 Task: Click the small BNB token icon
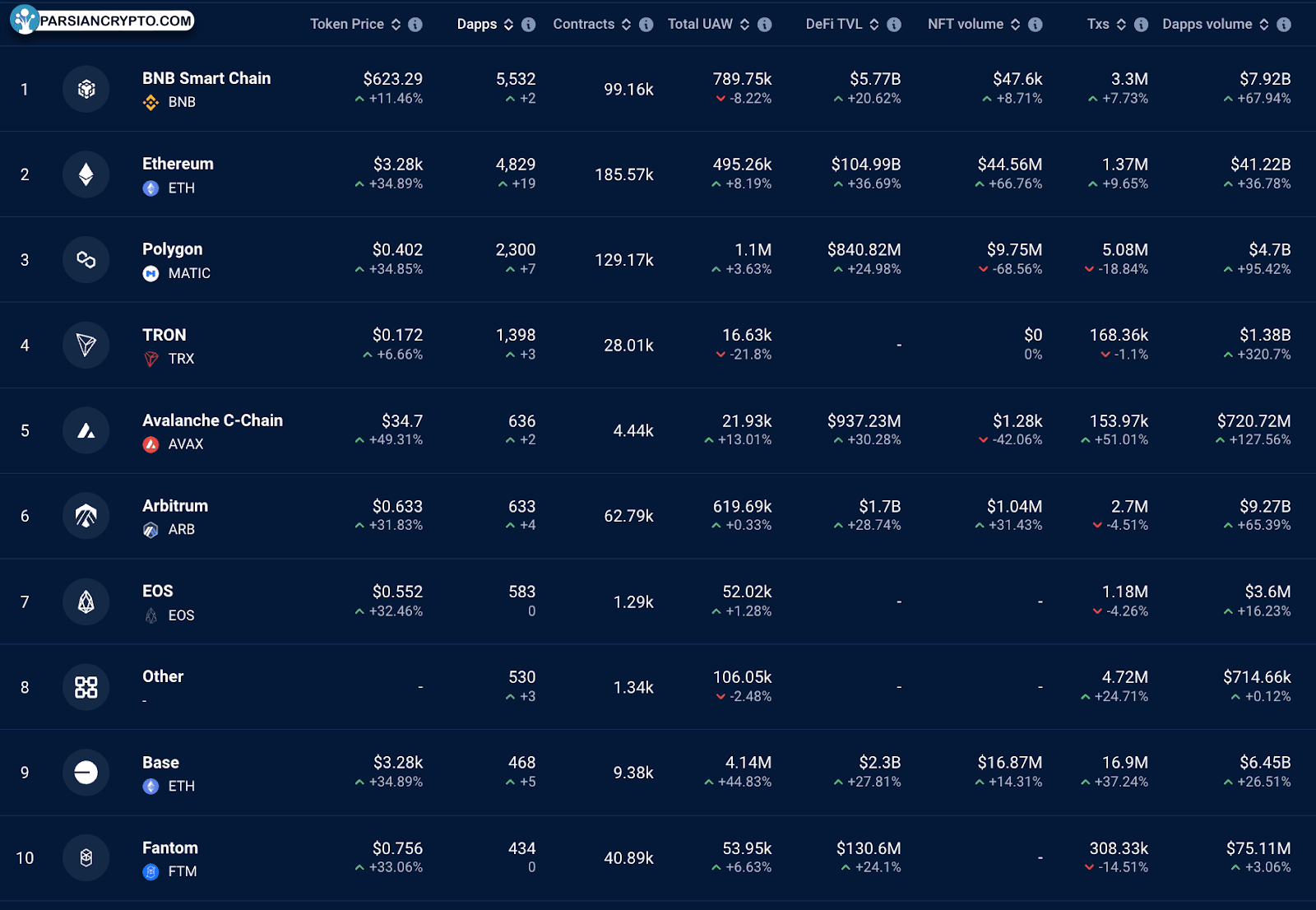pyautogui.click(x=151, y=102)
